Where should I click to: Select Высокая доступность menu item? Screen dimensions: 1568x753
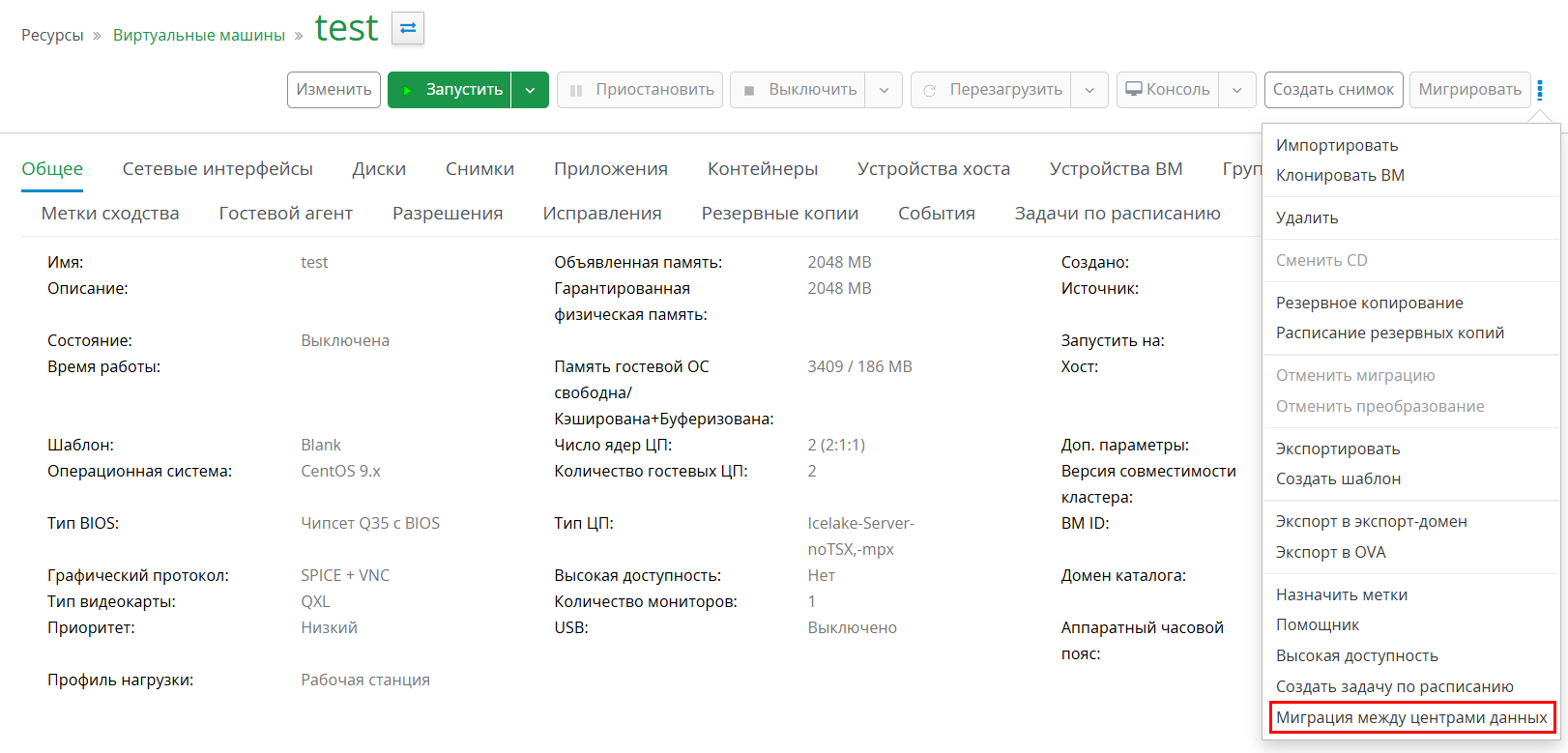pos(1357,655)
